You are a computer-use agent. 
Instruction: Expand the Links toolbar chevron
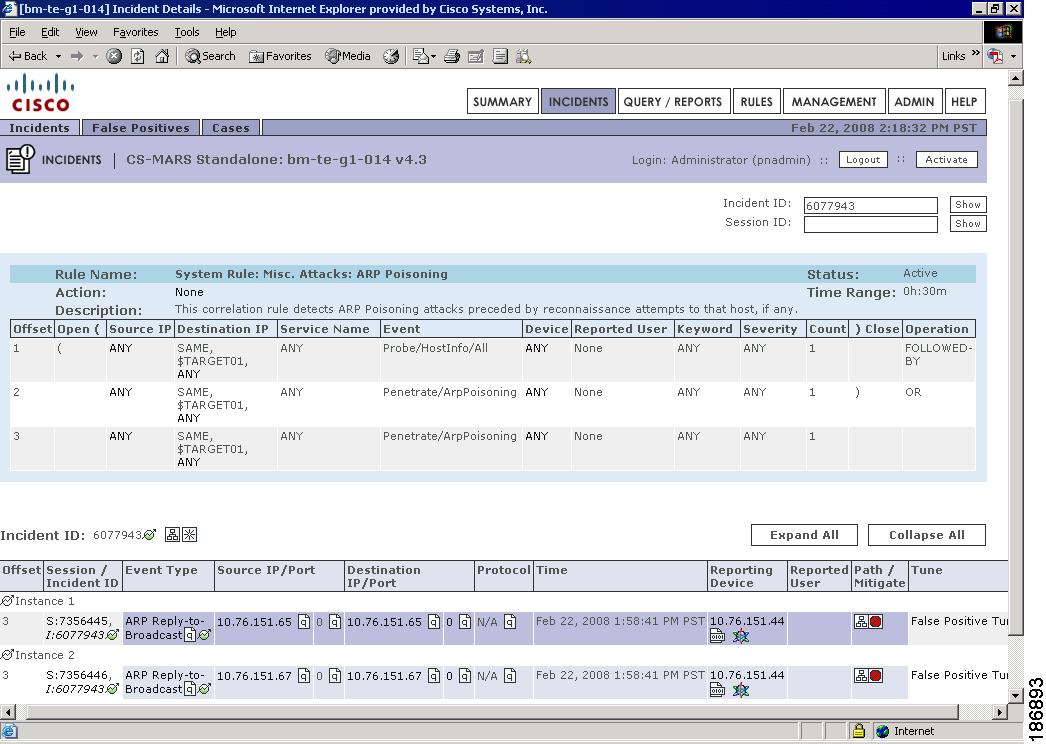coord(975,55)
